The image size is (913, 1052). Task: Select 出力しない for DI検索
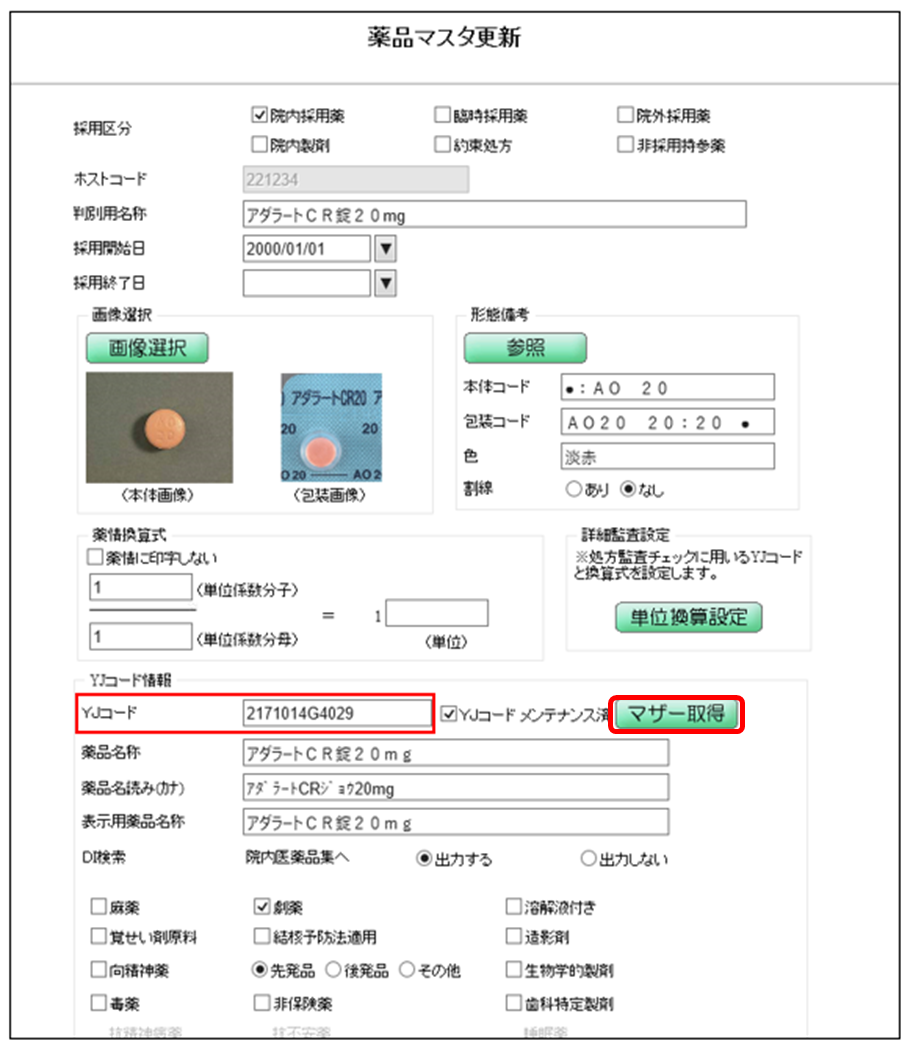589,859
